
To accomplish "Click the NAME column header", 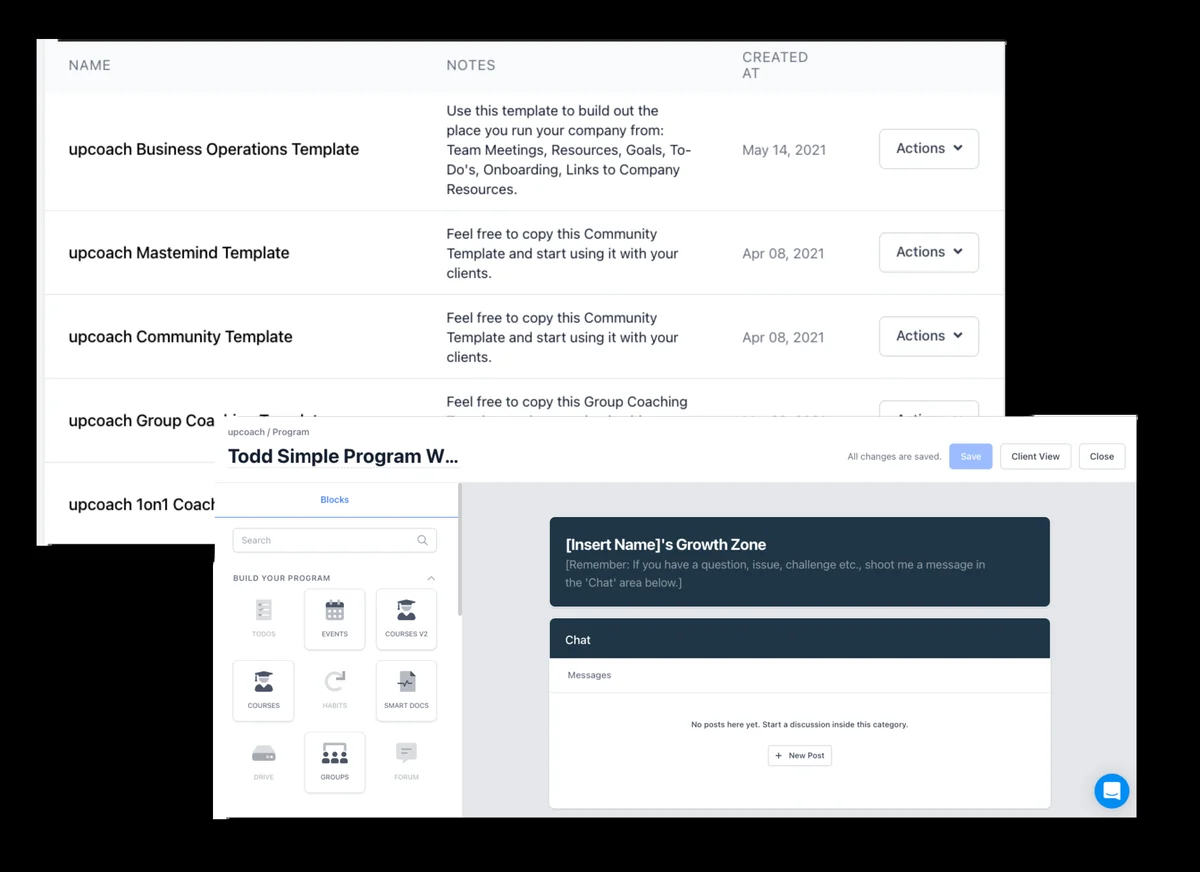I will pyautogui.click(x=90, y=65).
